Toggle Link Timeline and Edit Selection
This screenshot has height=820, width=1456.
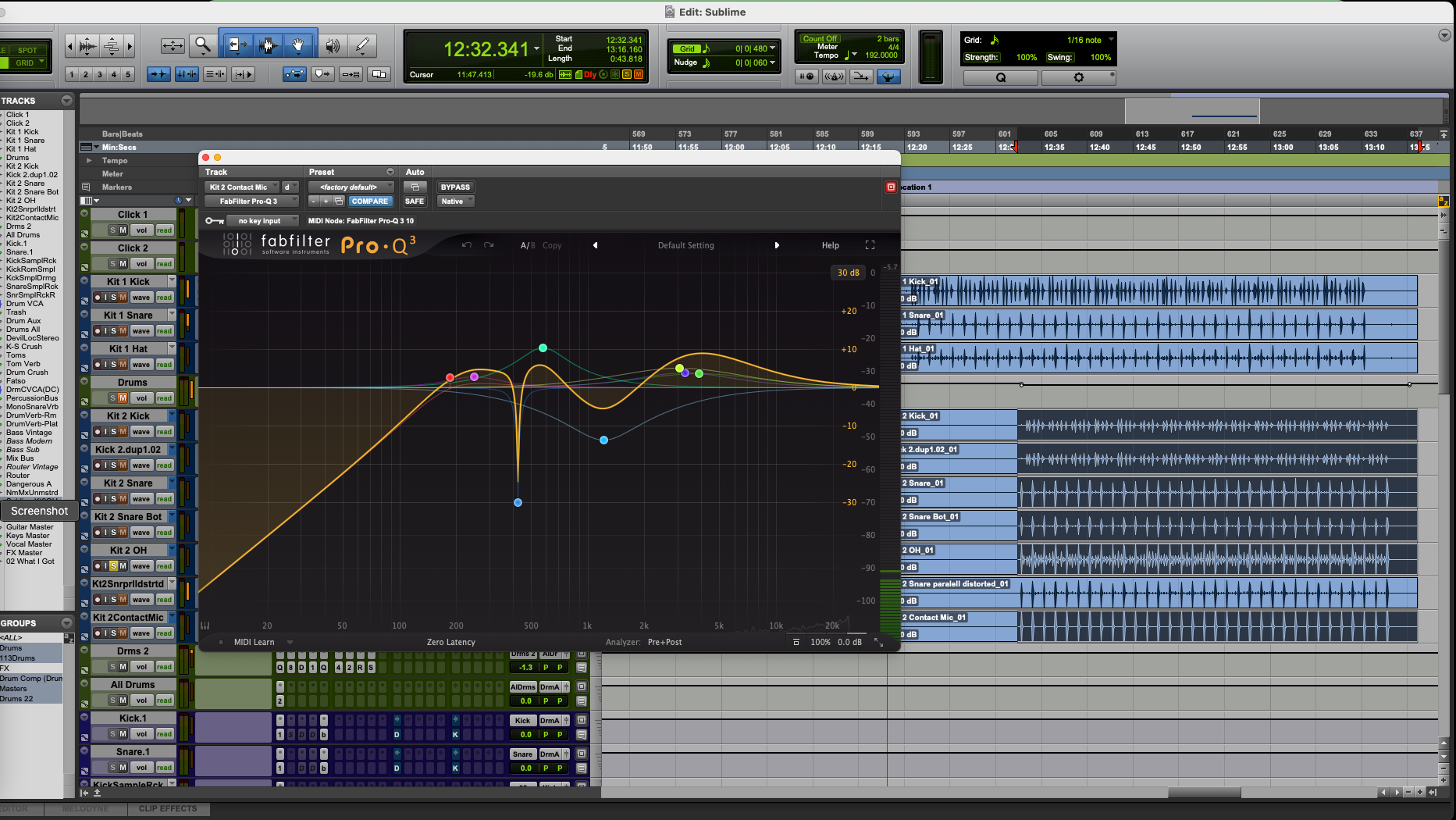187,74
